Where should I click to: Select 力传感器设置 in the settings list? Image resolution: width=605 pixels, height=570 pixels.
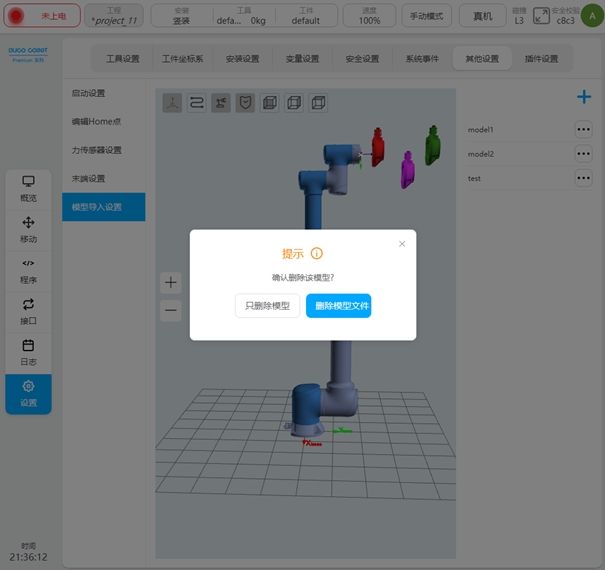(97, 150)
